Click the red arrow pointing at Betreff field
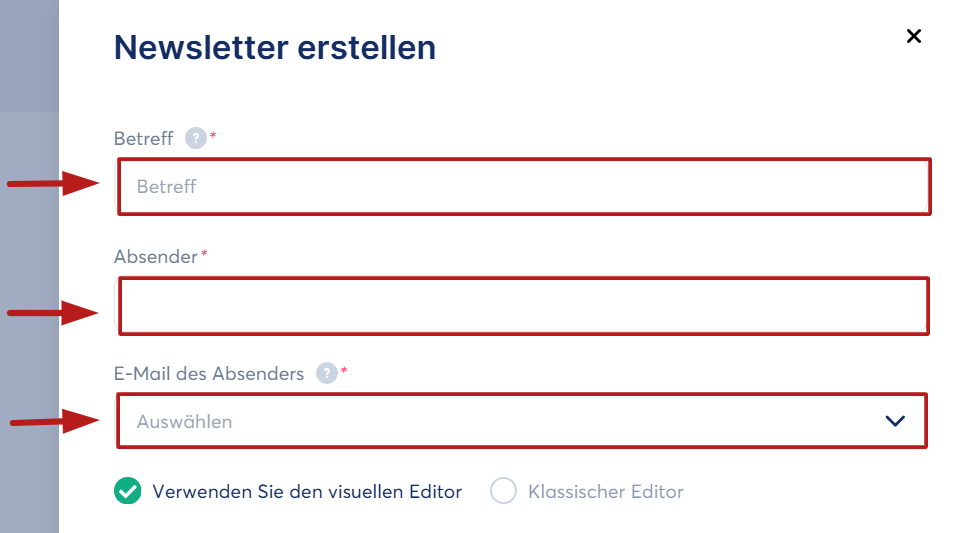 point(53,183)
